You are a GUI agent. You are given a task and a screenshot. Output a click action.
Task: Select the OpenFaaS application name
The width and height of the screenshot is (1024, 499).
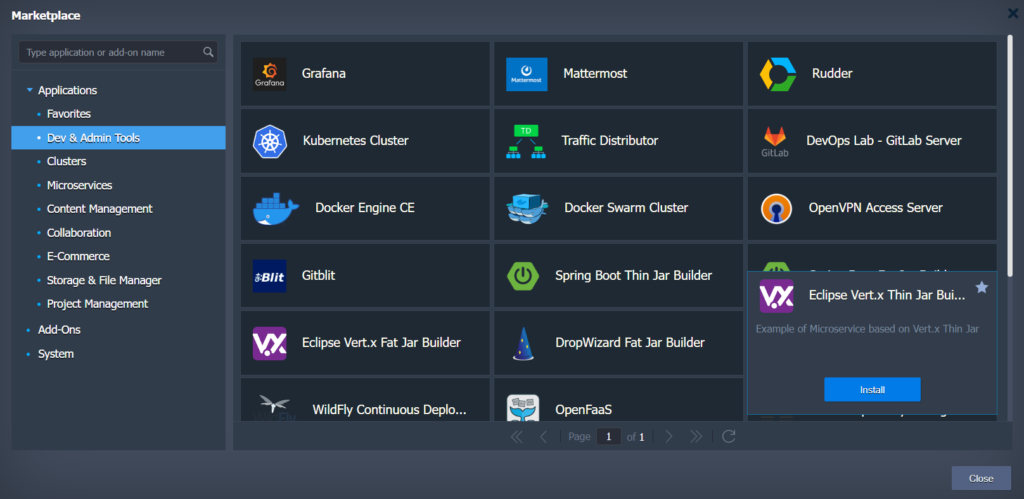click(x=584, y=410)
